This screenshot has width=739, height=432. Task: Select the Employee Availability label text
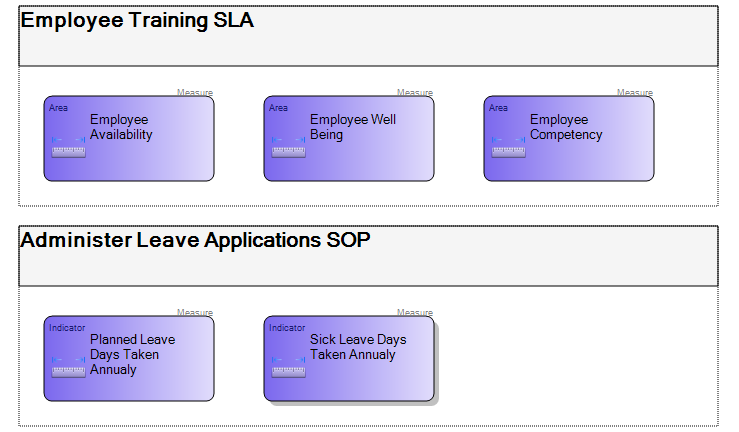click(121, 127)
